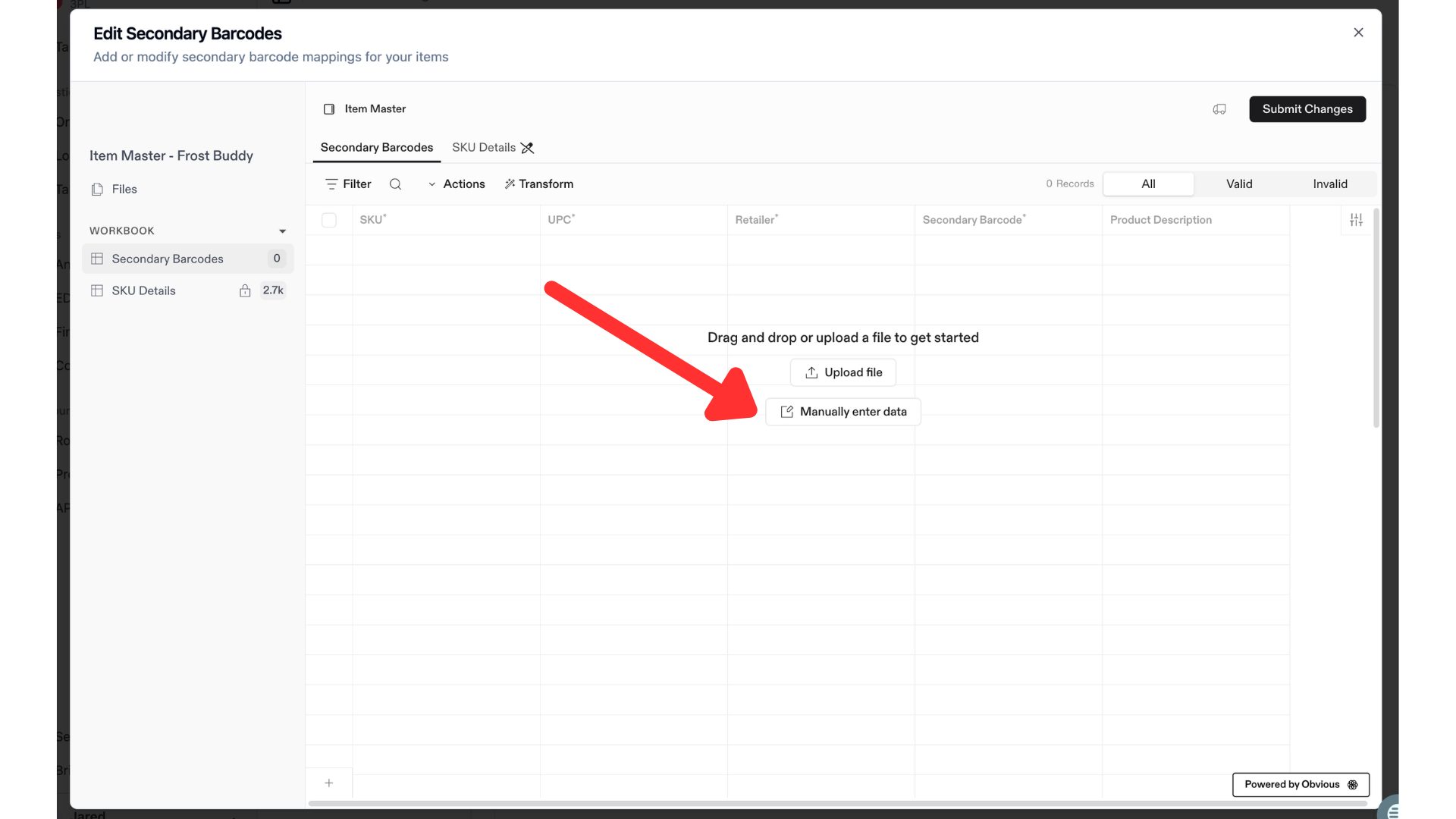Show only Valid records

(x=1239, y=184)
